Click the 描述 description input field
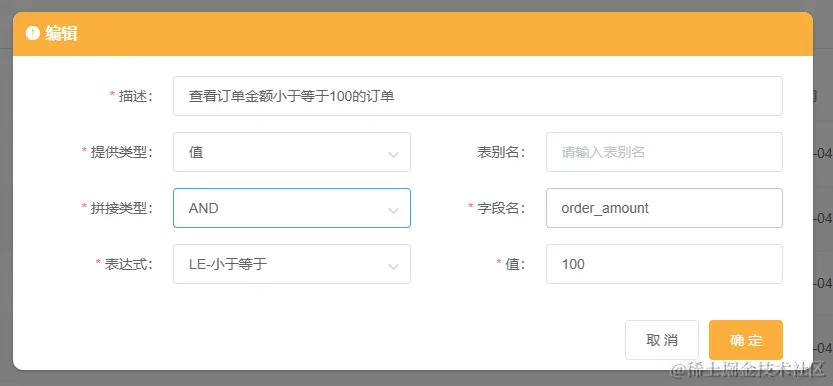 click(478, 96)
